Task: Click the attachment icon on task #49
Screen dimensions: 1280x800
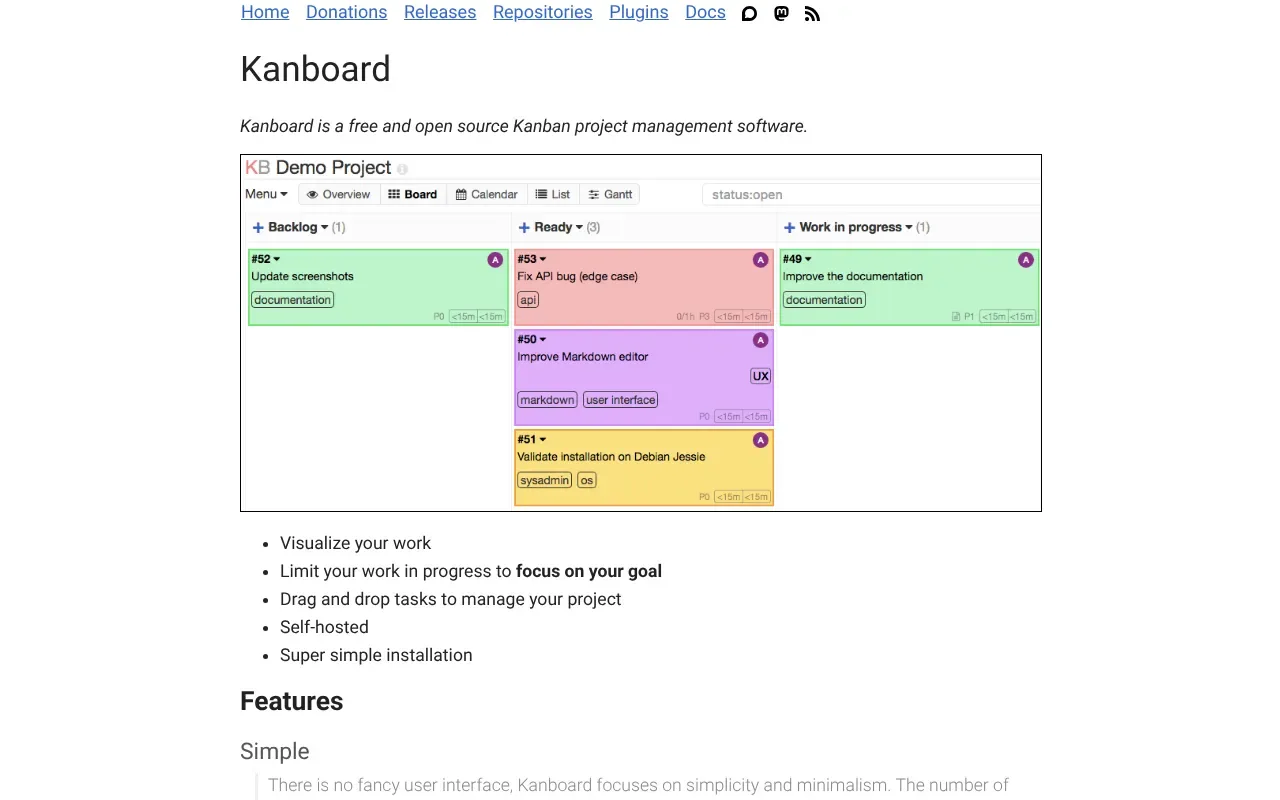Action: [x=955, y=316]
